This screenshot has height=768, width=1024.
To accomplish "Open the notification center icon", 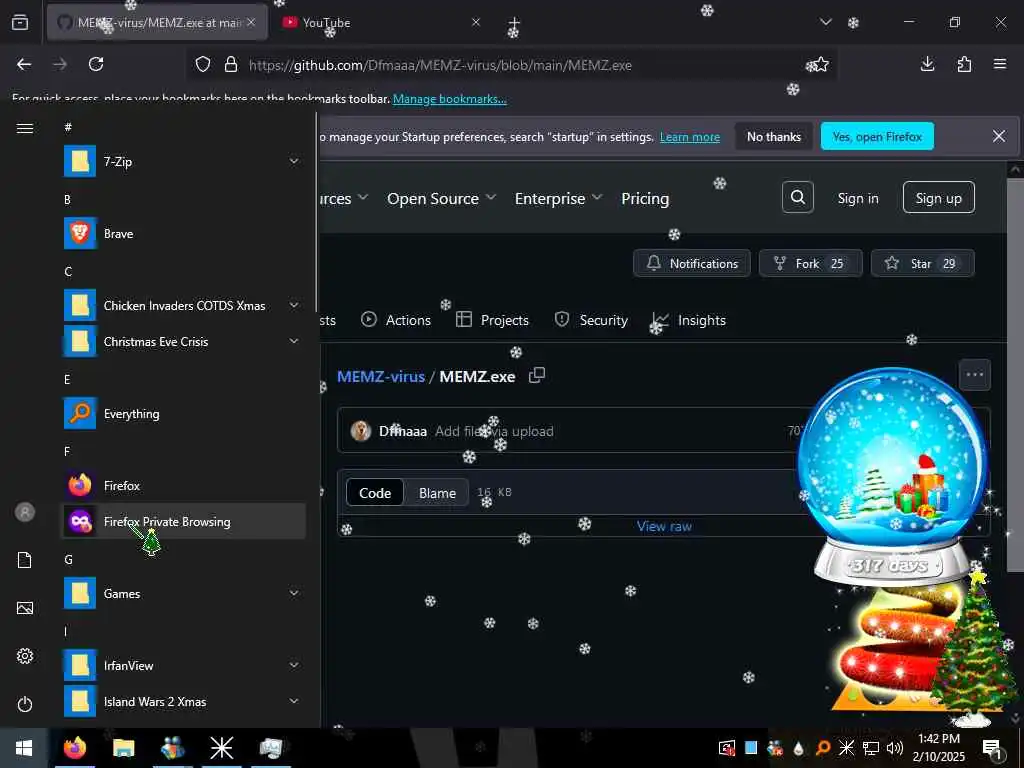I will [991, 748].
